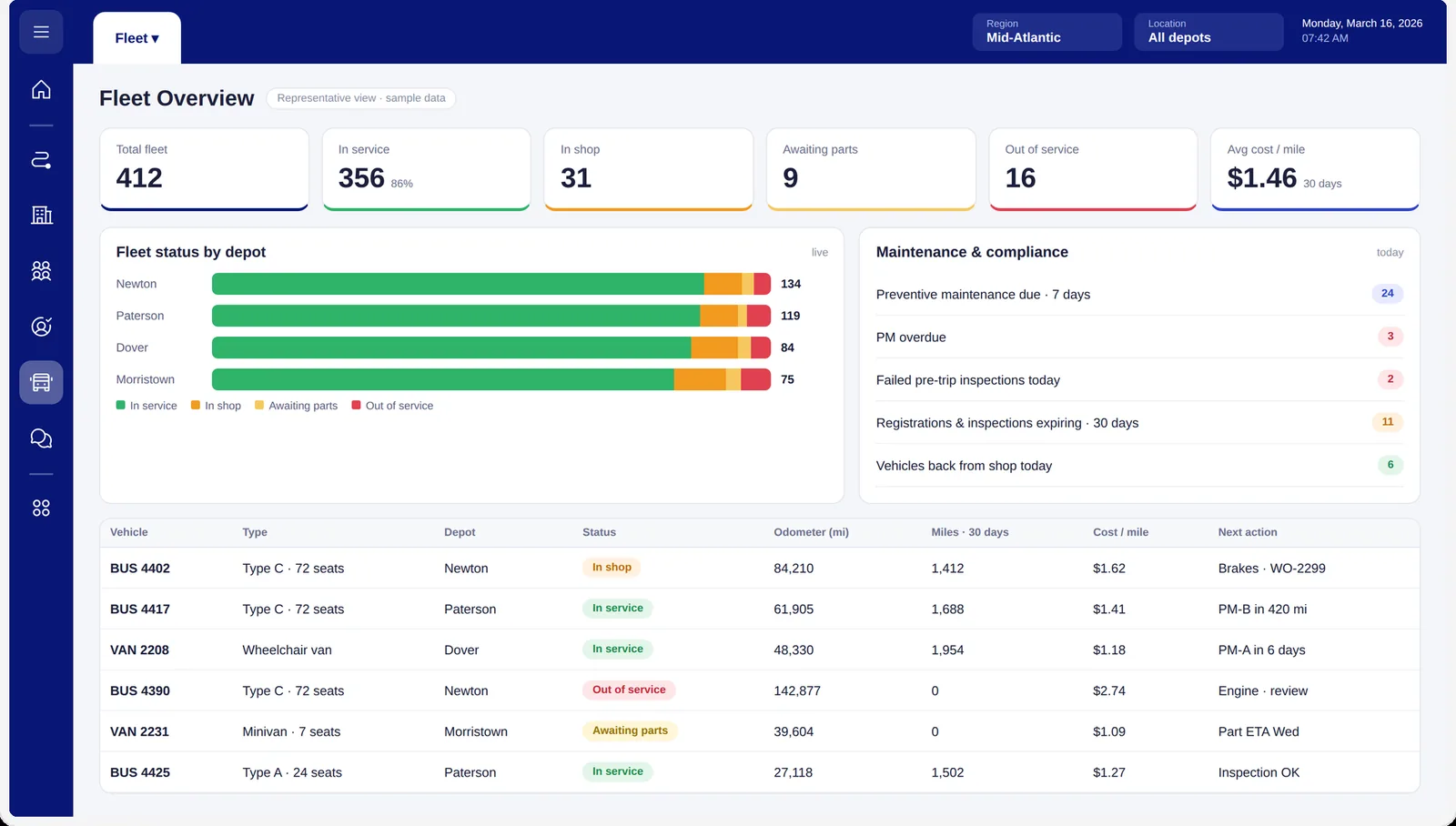
Task: Select the Total fleet card
Action: (204, 169)
